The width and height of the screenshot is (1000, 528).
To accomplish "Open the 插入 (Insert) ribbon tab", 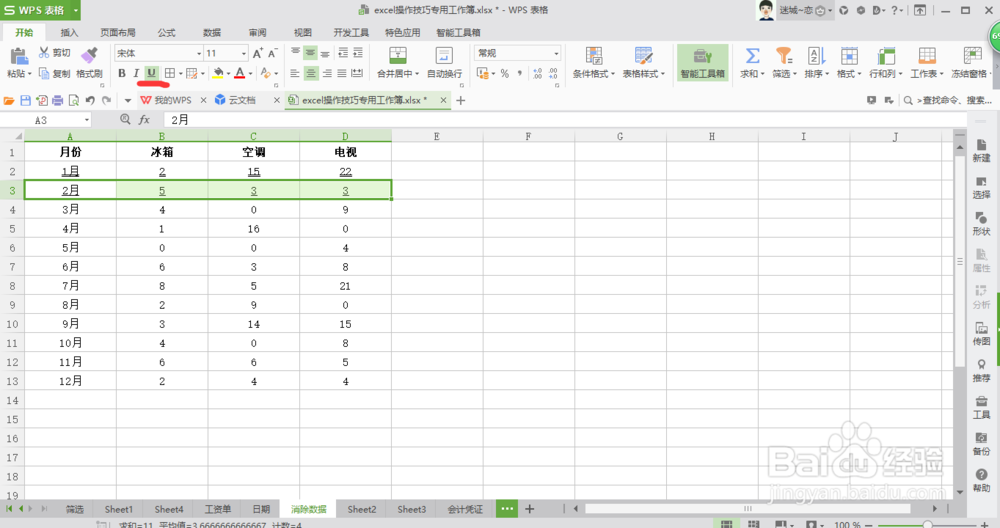I will (x=69, y=33).
